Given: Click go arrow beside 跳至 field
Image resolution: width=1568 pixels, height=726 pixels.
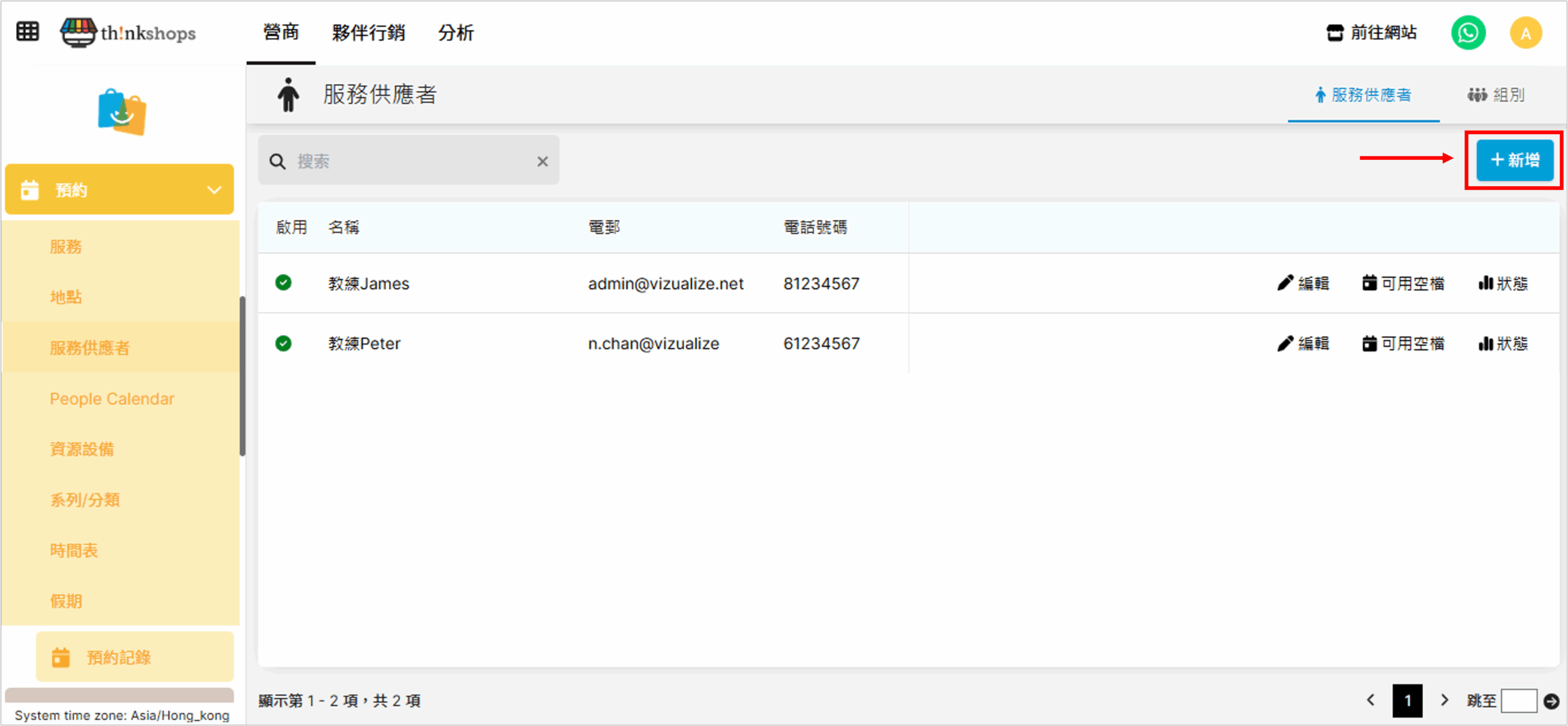Looking at the screenshot, I should (x=1551, y=700).
